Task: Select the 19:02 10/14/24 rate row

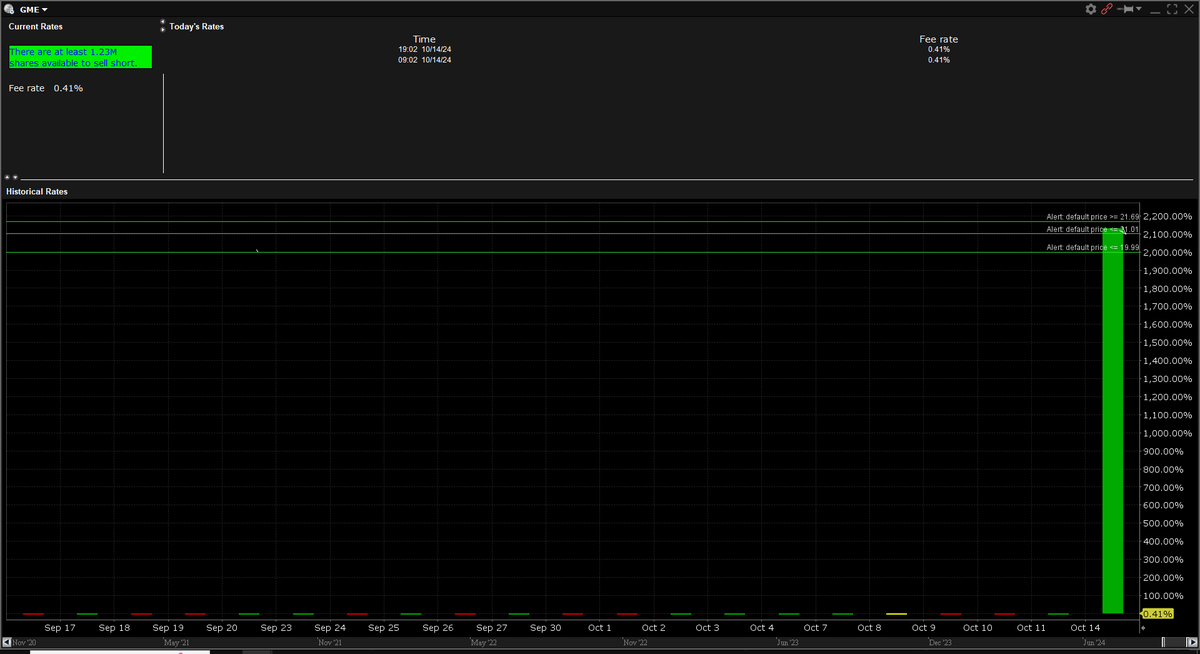Action: [x=424, y=49]
